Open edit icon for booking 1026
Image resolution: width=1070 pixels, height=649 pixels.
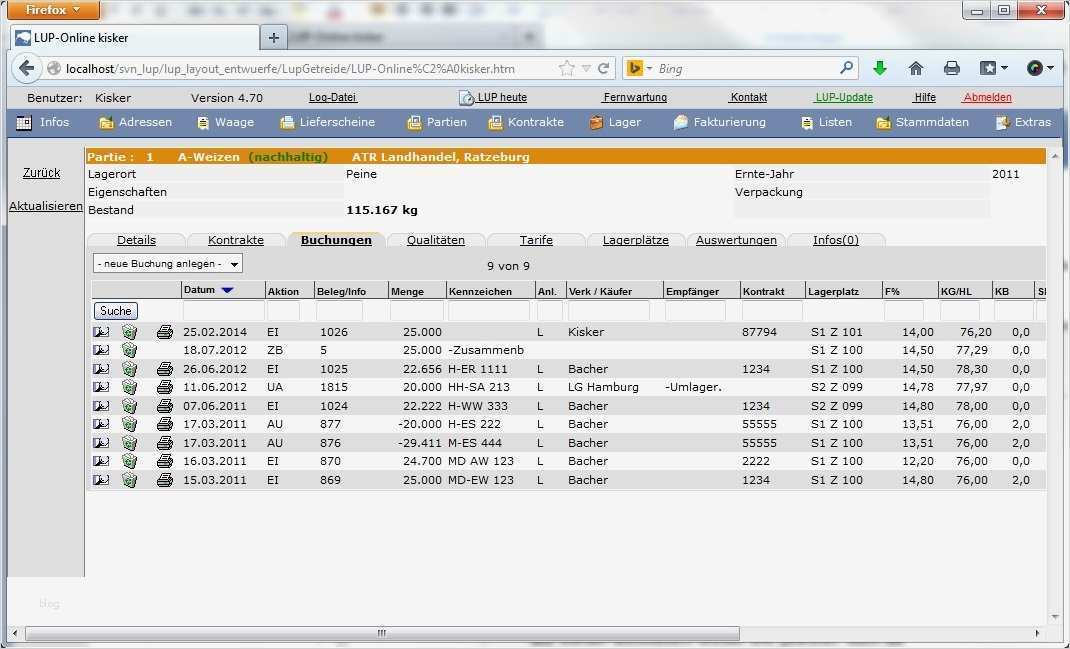(101, 332)
